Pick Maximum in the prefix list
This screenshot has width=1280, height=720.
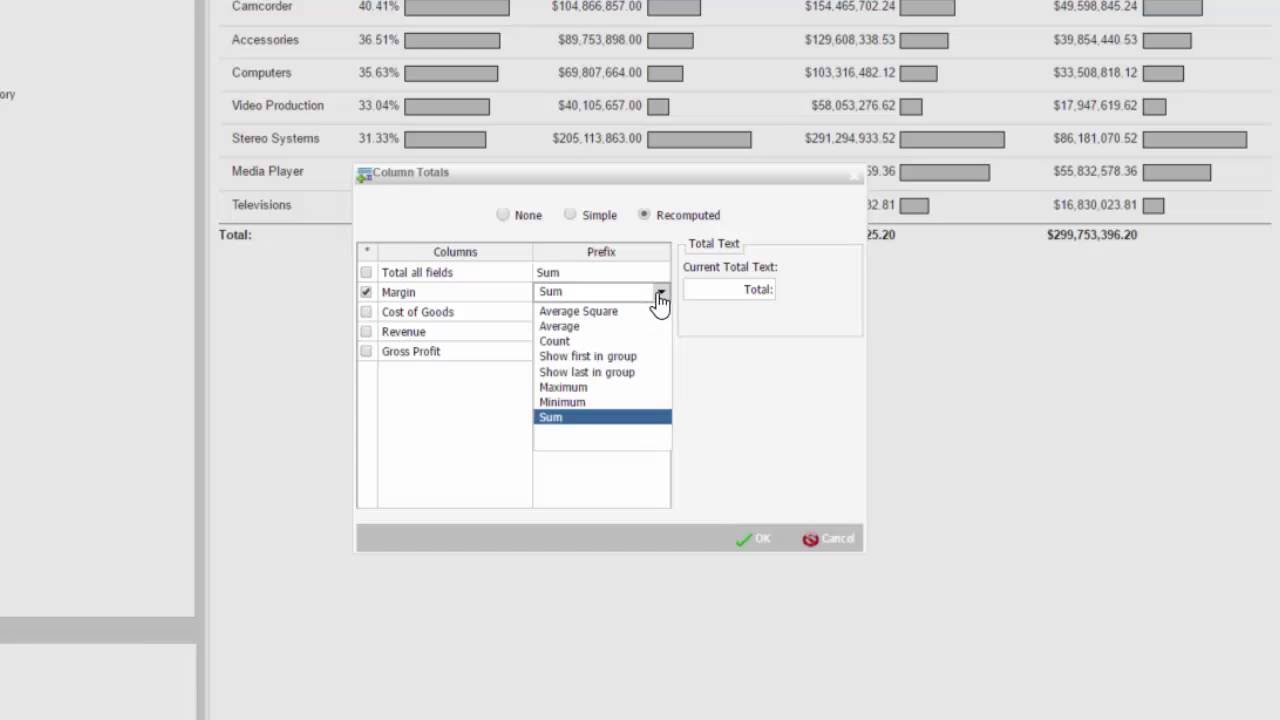602,387
